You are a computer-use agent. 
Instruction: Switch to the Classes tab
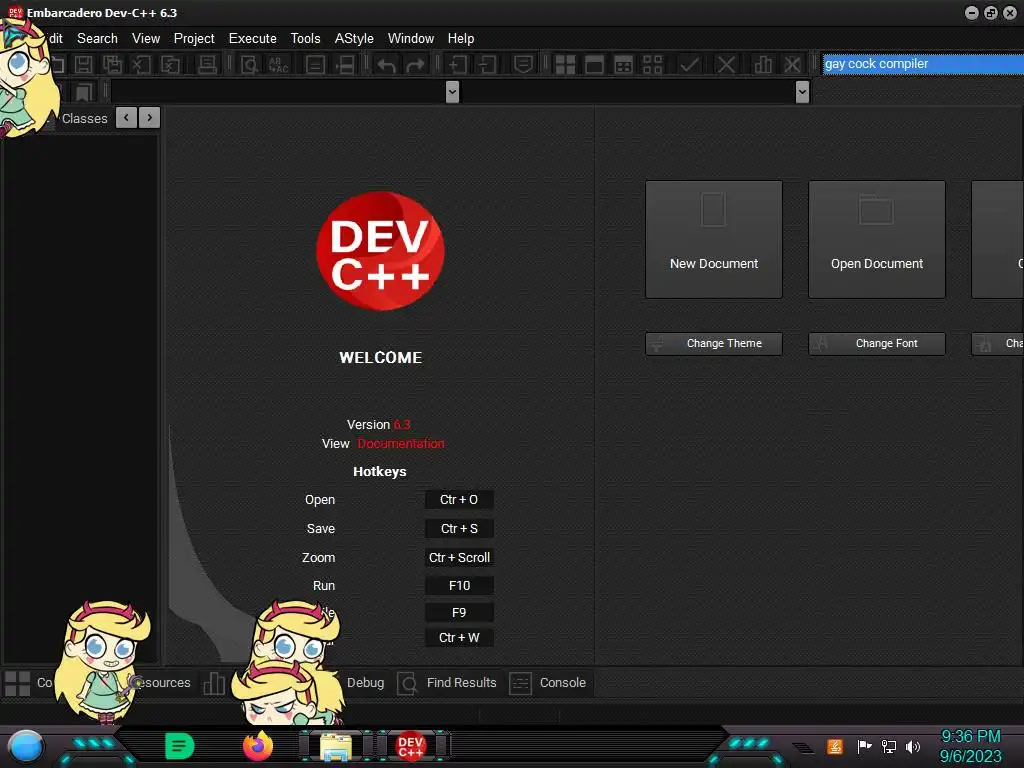pyautogui.click(x=84, y=119)
